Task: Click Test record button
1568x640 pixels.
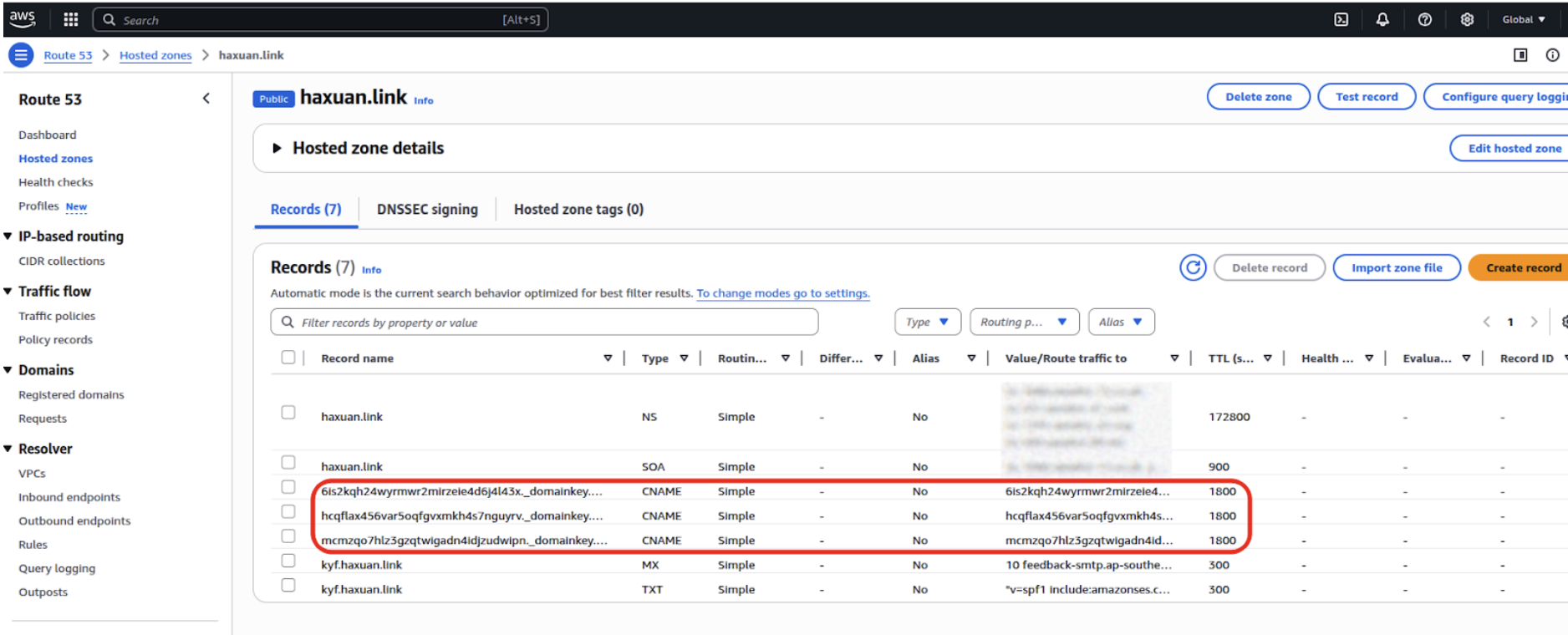Action: pyautogui.click(x=1367, y=97)
